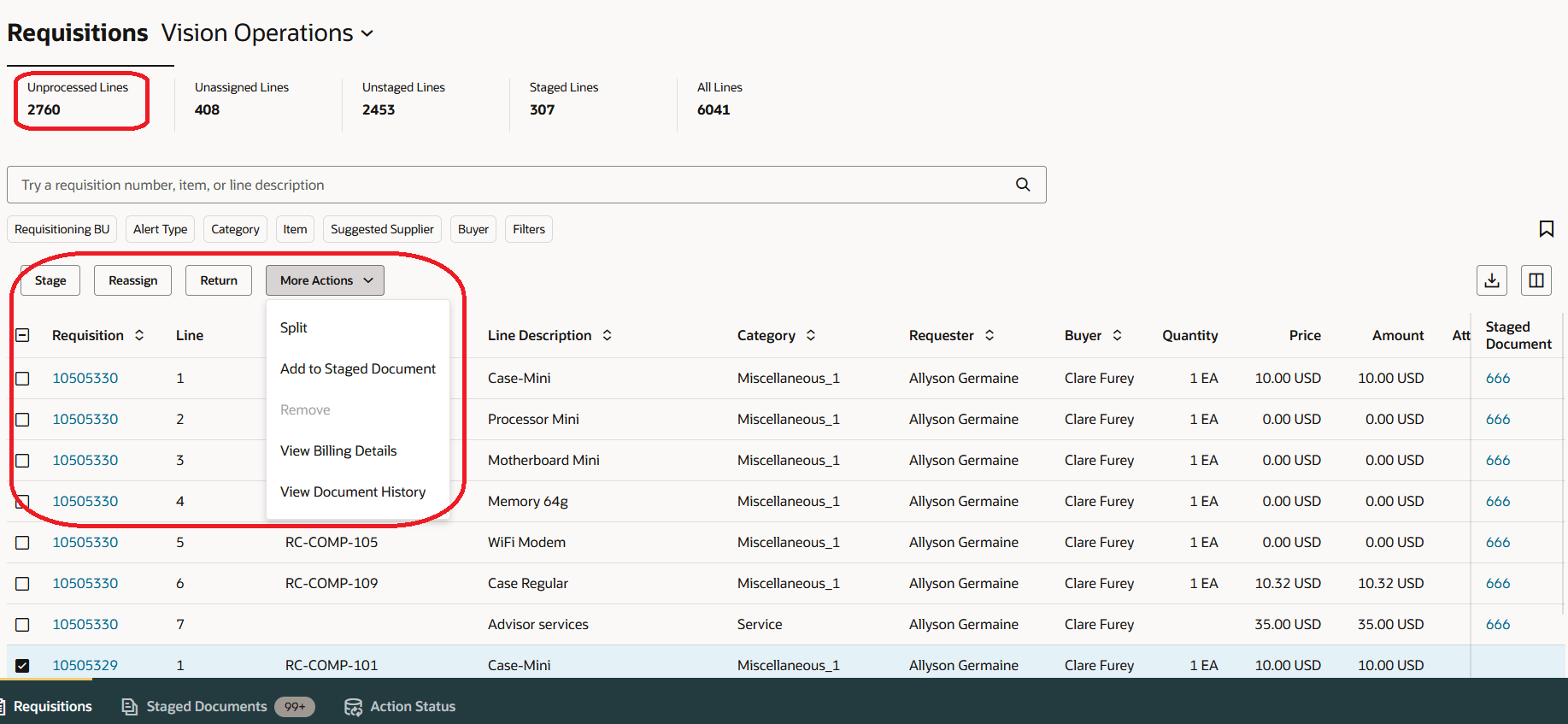Viewport: 1568px width, 724px height.
Task: Click the Memory 64g line description
Action: 528,502
